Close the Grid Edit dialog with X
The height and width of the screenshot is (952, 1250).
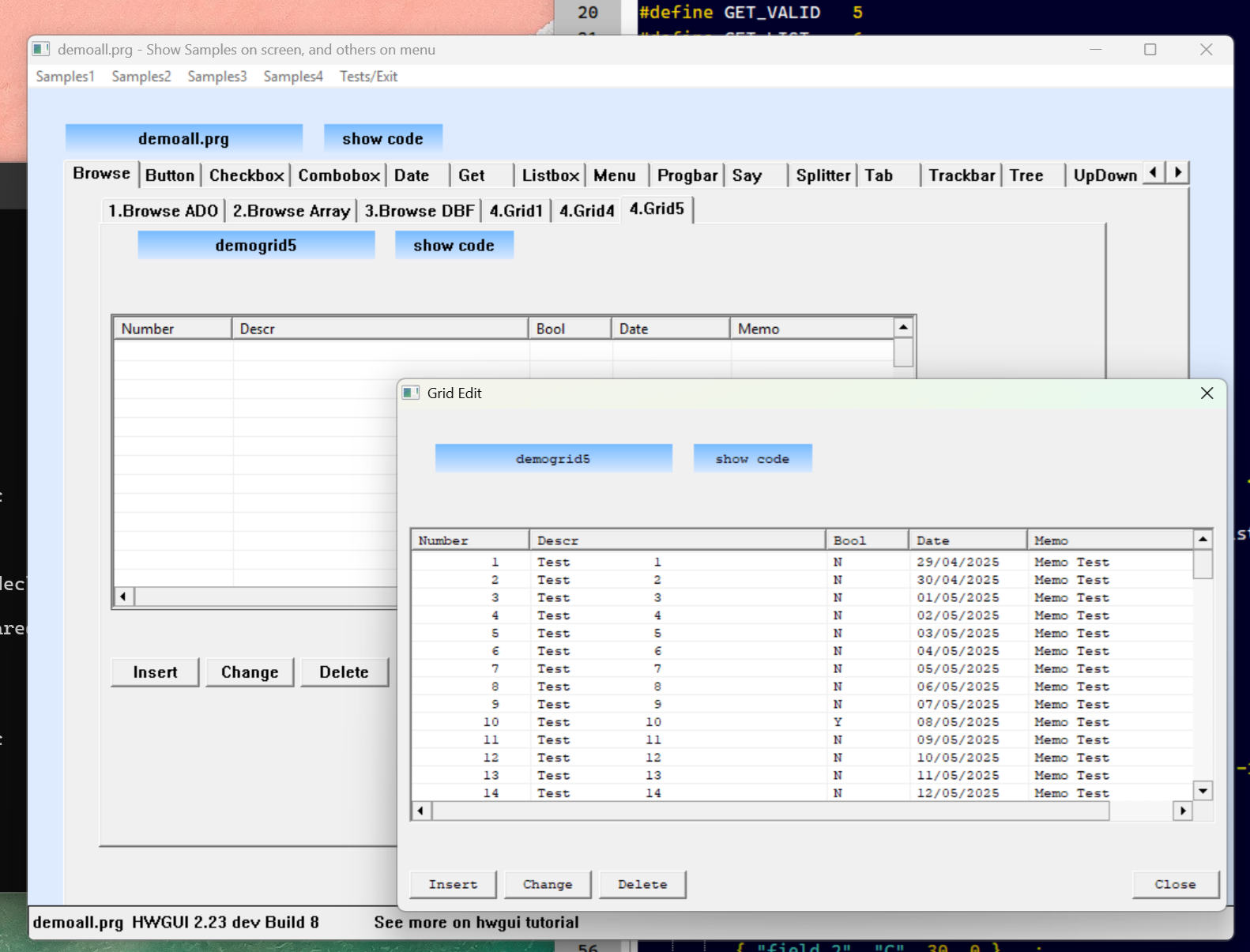pos(1207,393)
